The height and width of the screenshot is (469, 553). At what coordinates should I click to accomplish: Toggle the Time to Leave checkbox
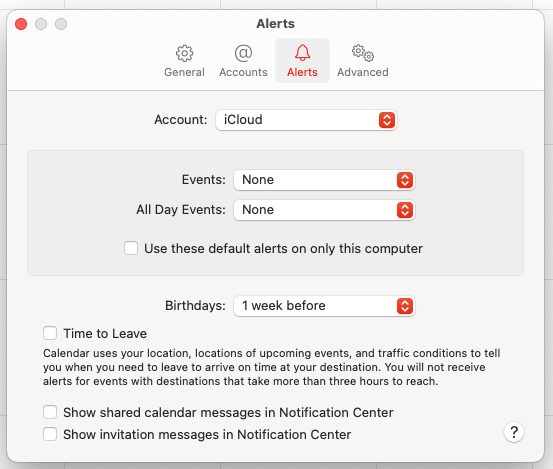[x=50, y=333]
